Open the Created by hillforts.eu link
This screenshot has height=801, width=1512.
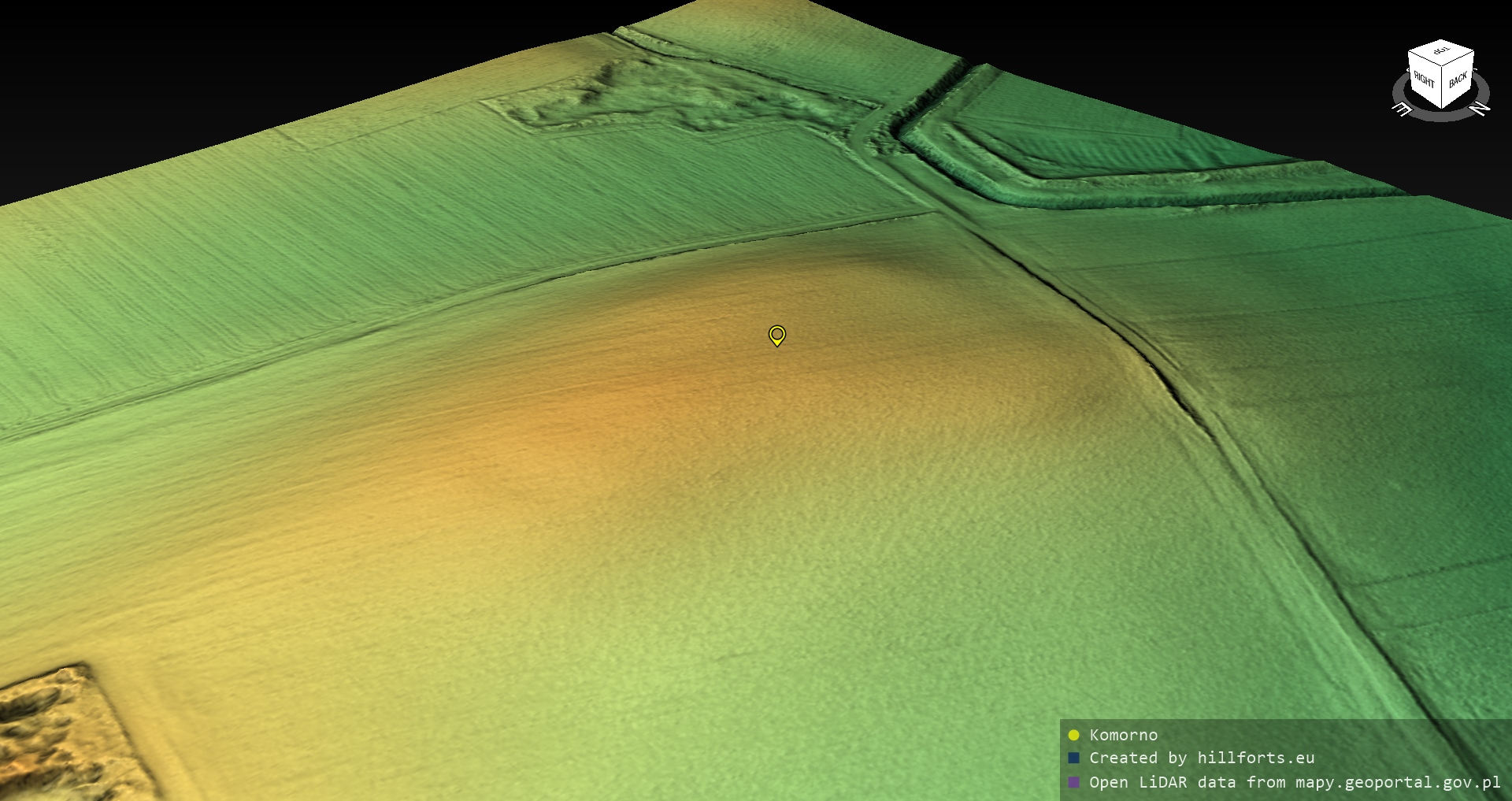(x=1202, y=758)
